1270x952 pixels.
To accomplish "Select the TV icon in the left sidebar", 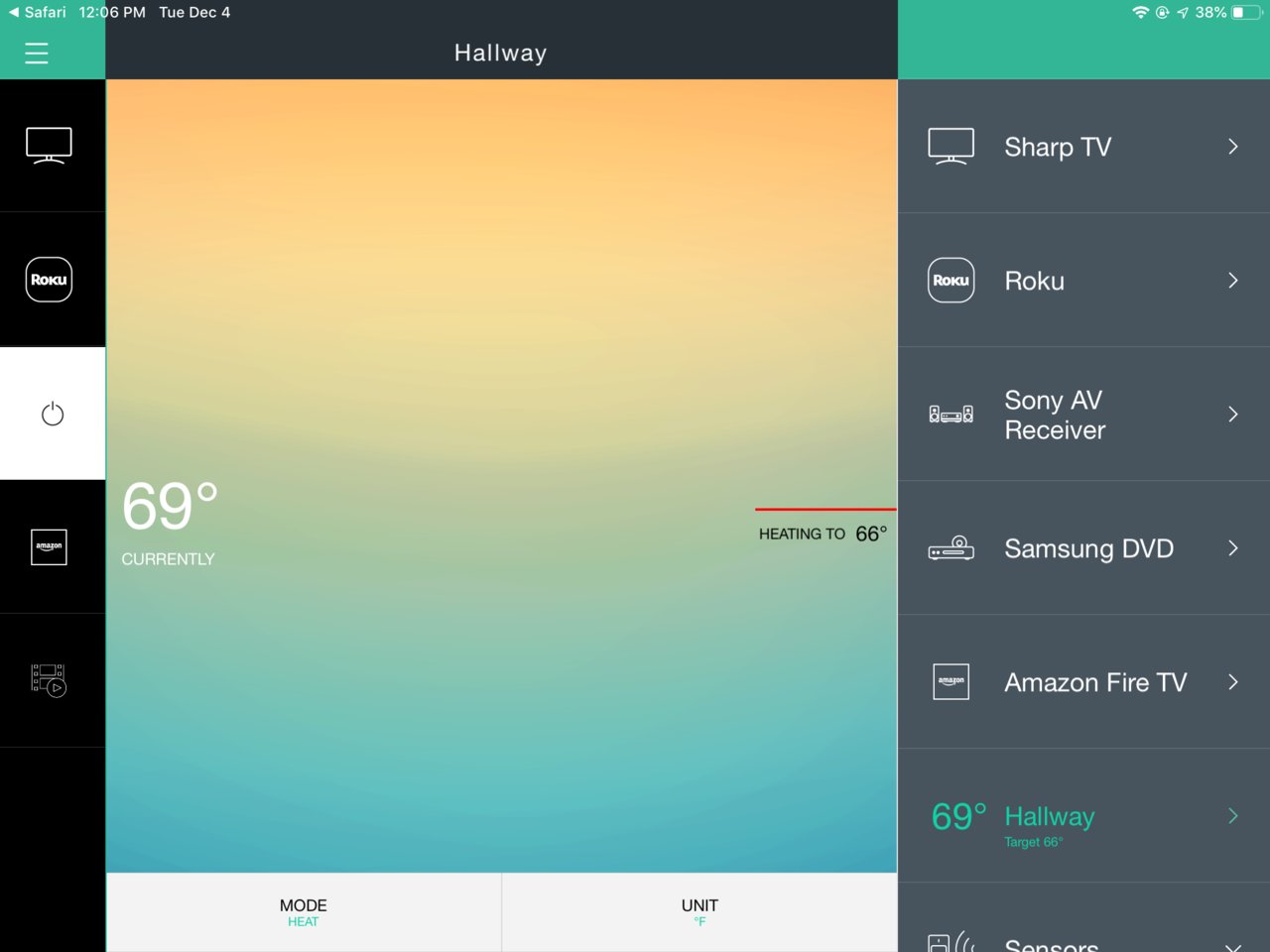I will (49, 146).
